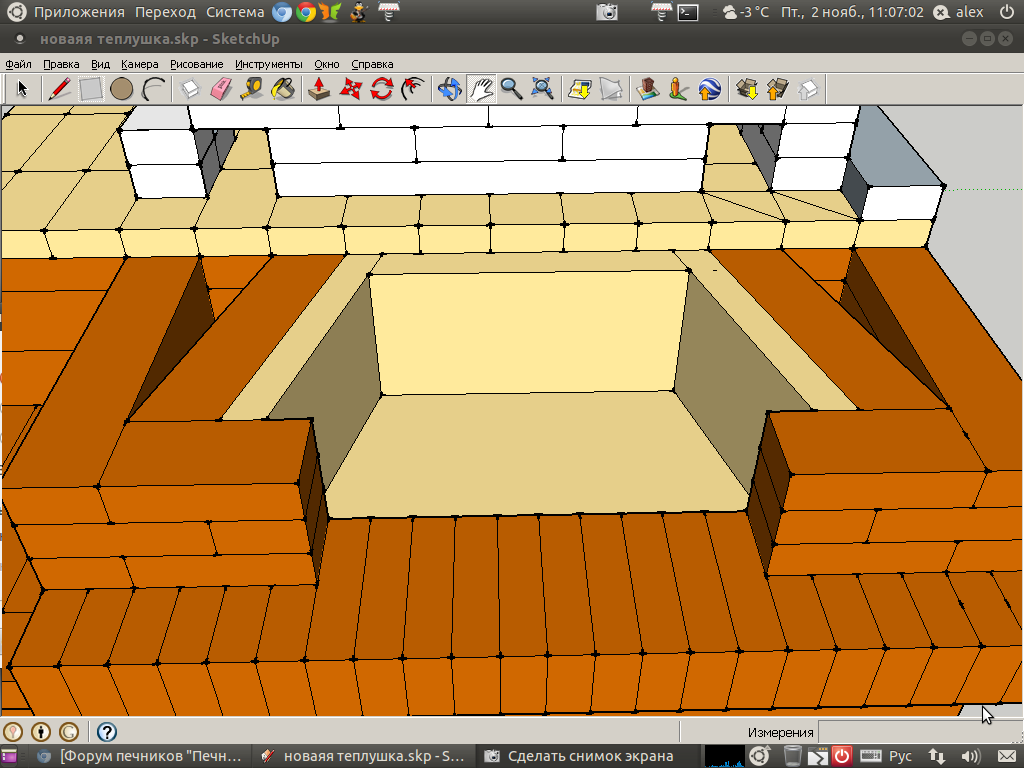Open the status bar help question-mark button

pyautogui.click(x=107, y=732)
